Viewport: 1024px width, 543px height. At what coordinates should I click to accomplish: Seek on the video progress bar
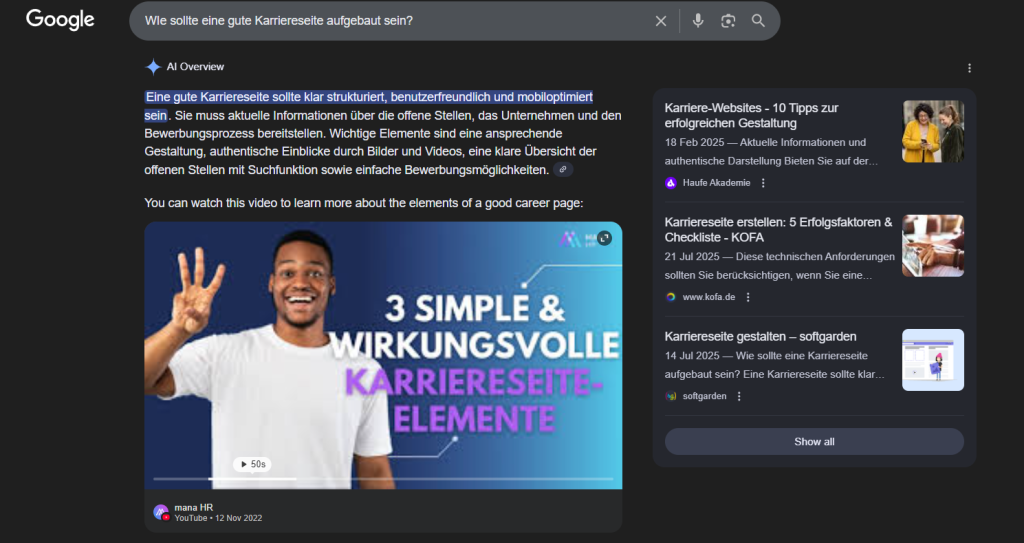[x=383, y=479]
